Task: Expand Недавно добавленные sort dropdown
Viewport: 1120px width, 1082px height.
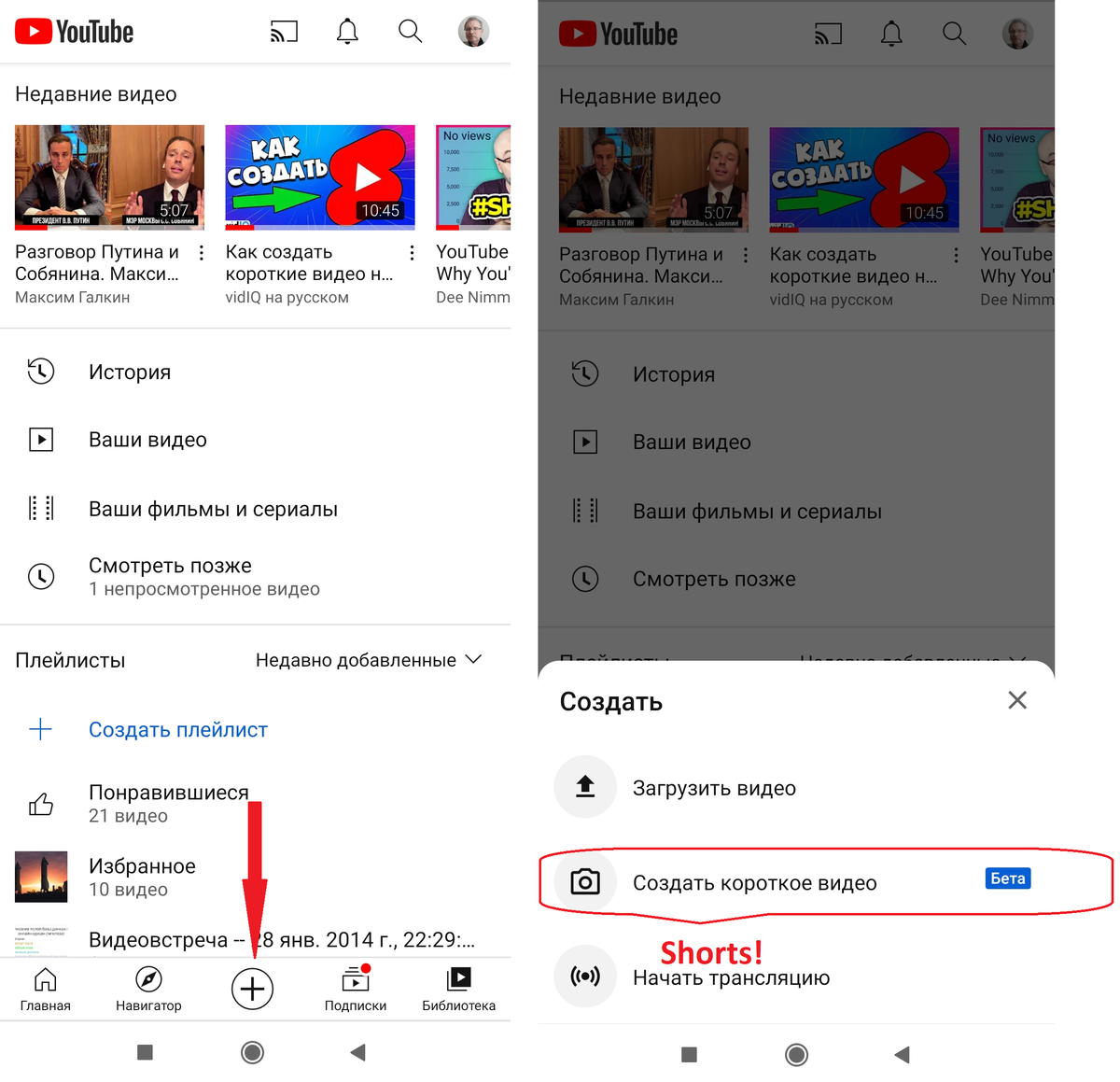Action: point(369,660)
